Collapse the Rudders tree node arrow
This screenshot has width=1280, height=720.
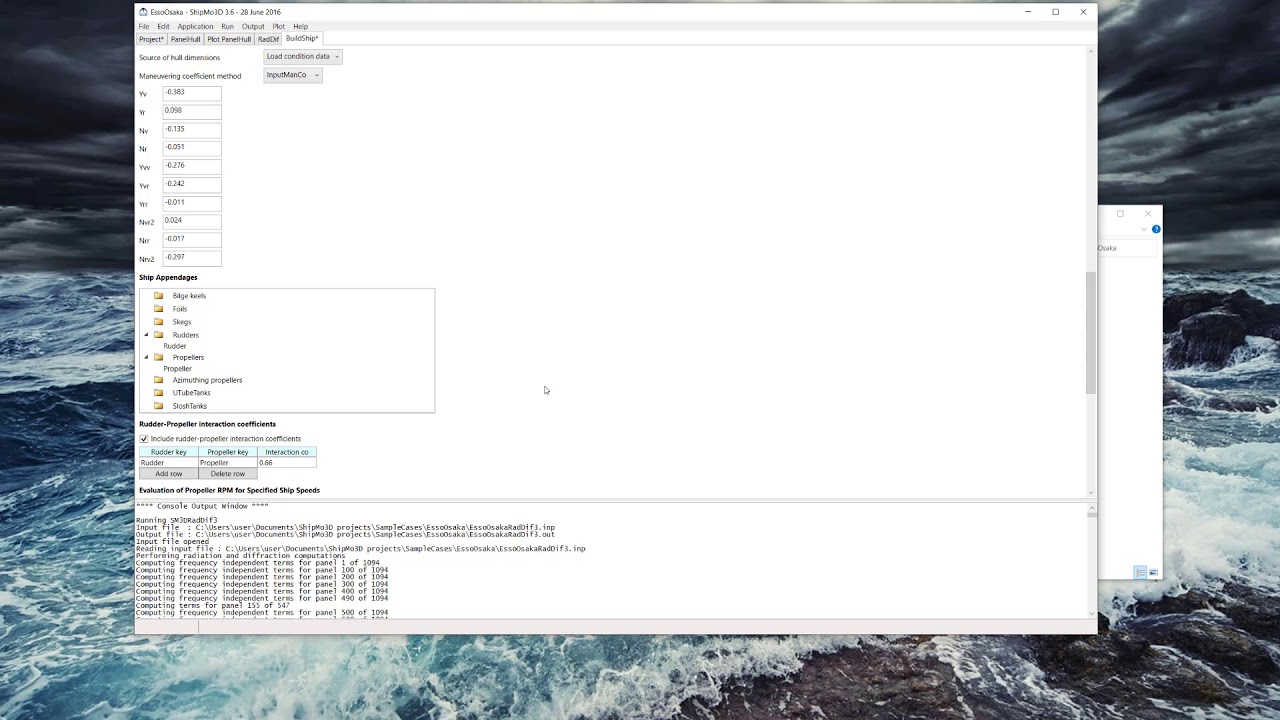[x=146, y=335]
